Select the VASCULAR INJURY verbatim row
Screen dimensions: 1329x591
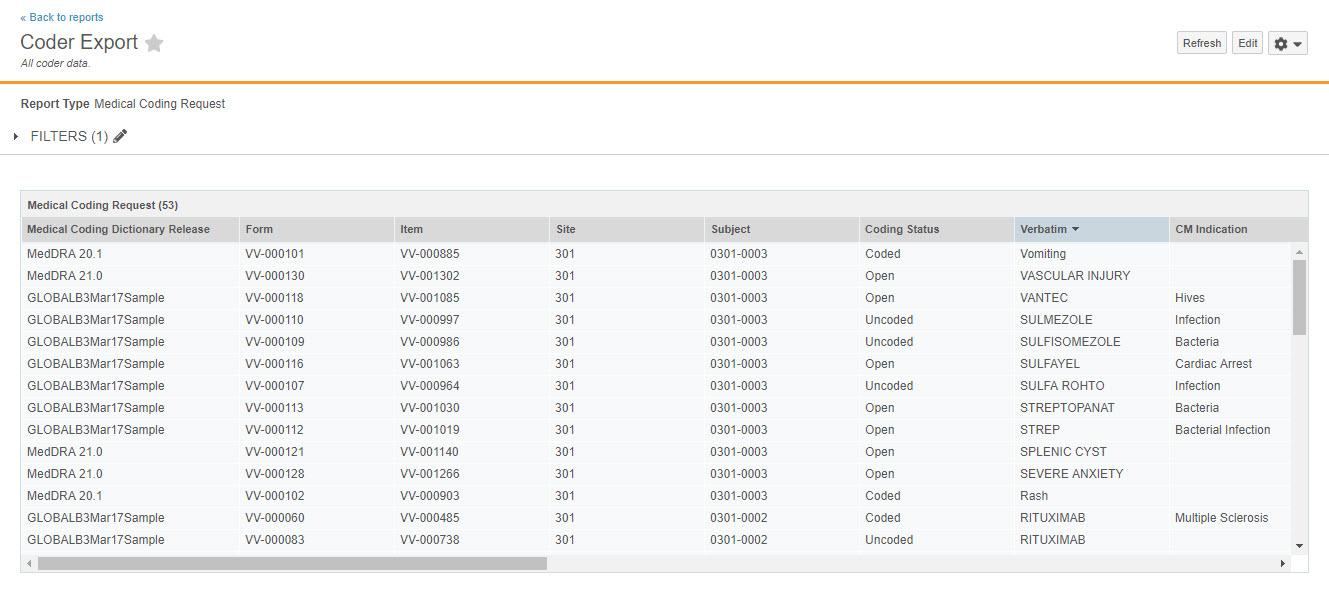(1074, 276)
